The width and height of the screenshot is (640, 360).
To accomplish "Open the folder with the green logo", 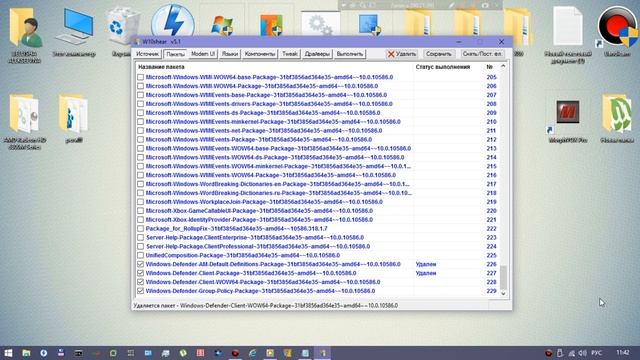I will point(617,118).
